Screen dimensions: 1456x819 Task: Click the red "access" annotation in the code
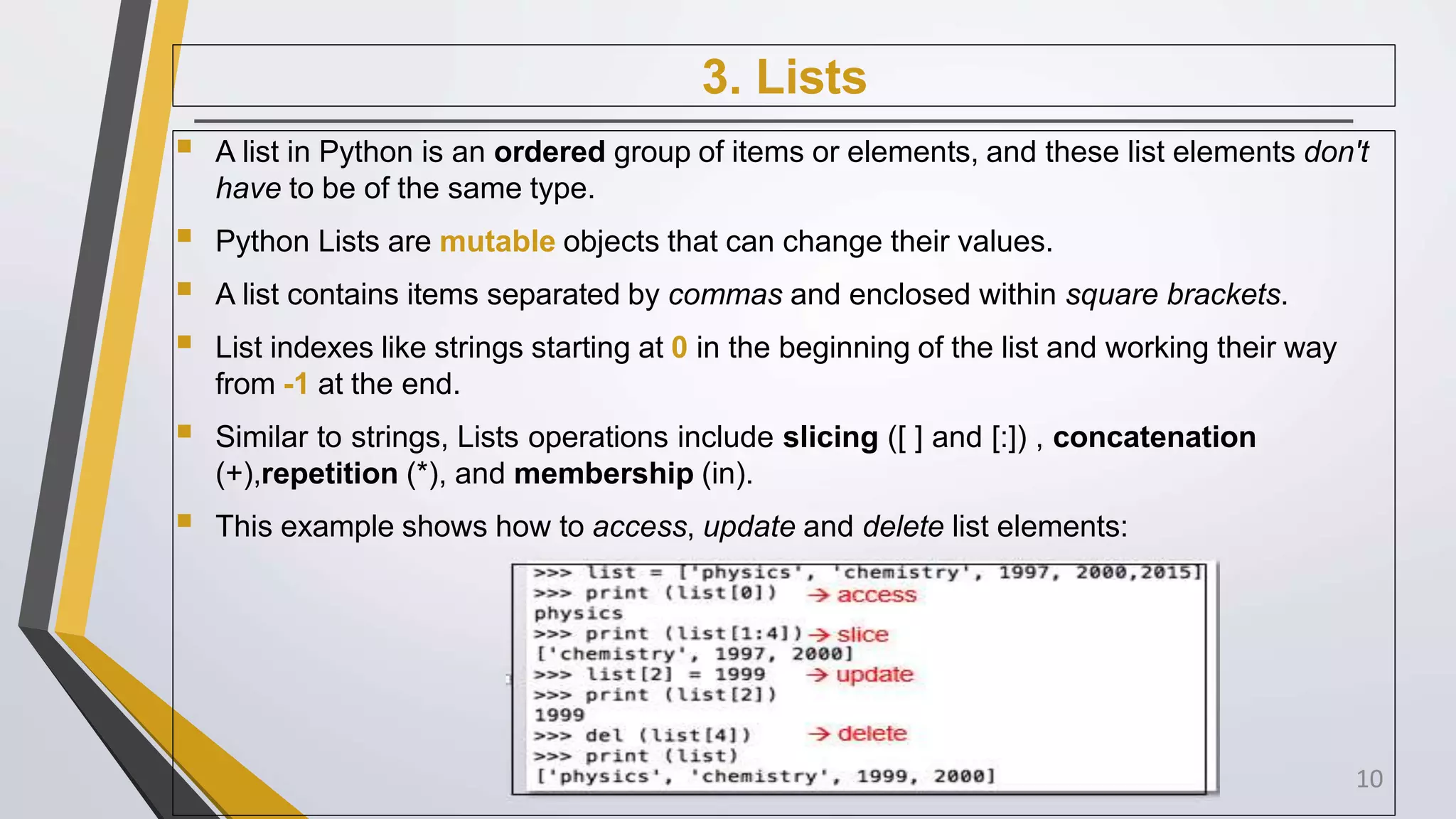[862, 595]
